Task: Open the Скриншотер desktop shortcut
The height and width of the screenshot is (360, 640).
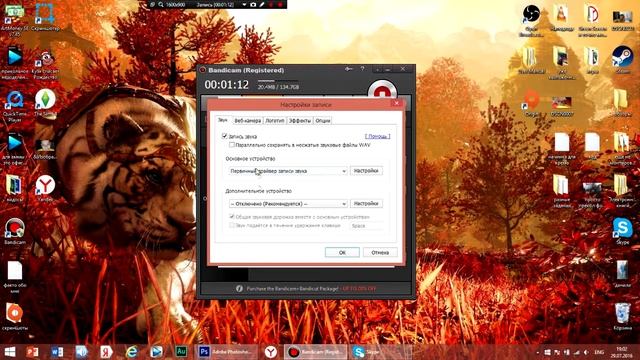Action: pos(45,17)
